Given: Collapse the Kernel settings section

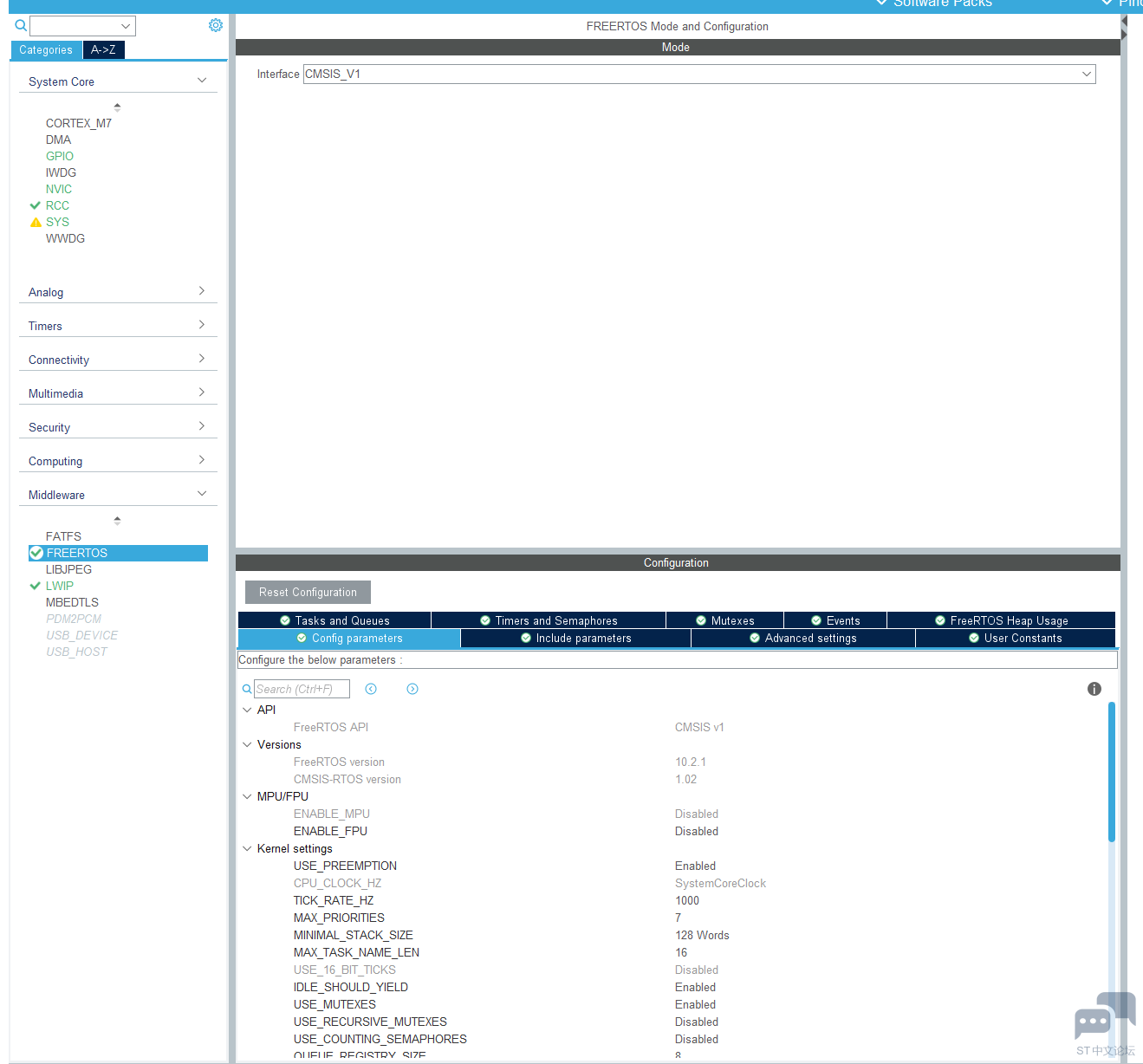Looking at the screenshot, I should pyautogui.click(x=247, y=848).
